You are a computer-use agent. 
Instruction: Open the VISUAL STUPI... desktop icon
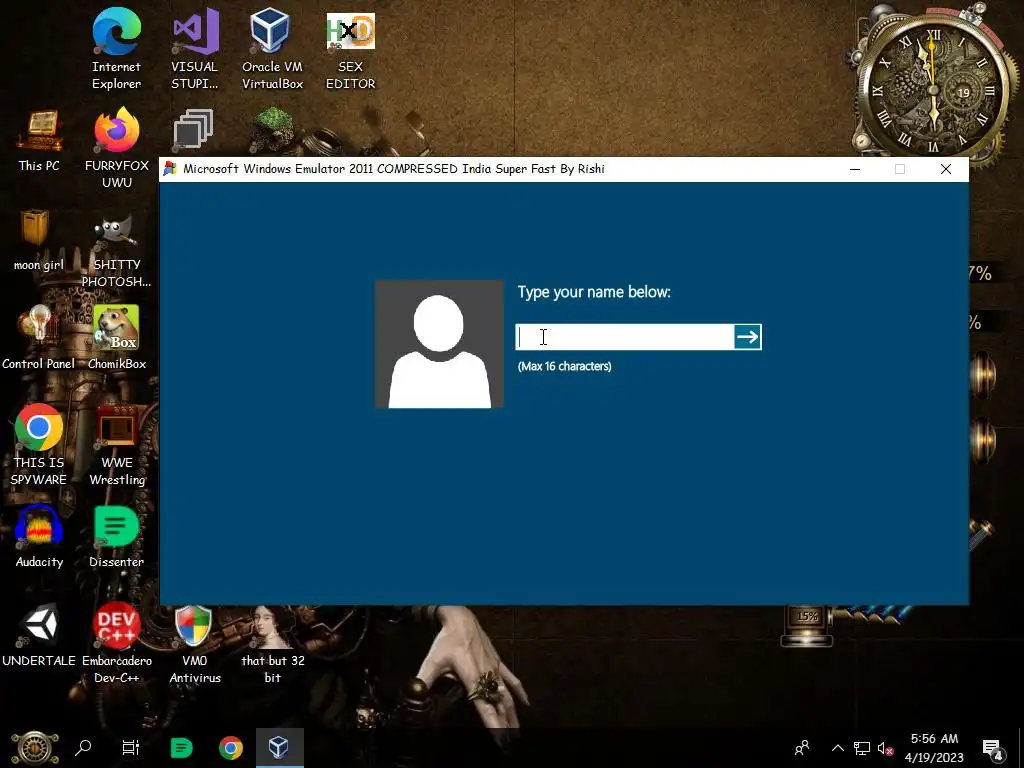[x=195, y=49]
